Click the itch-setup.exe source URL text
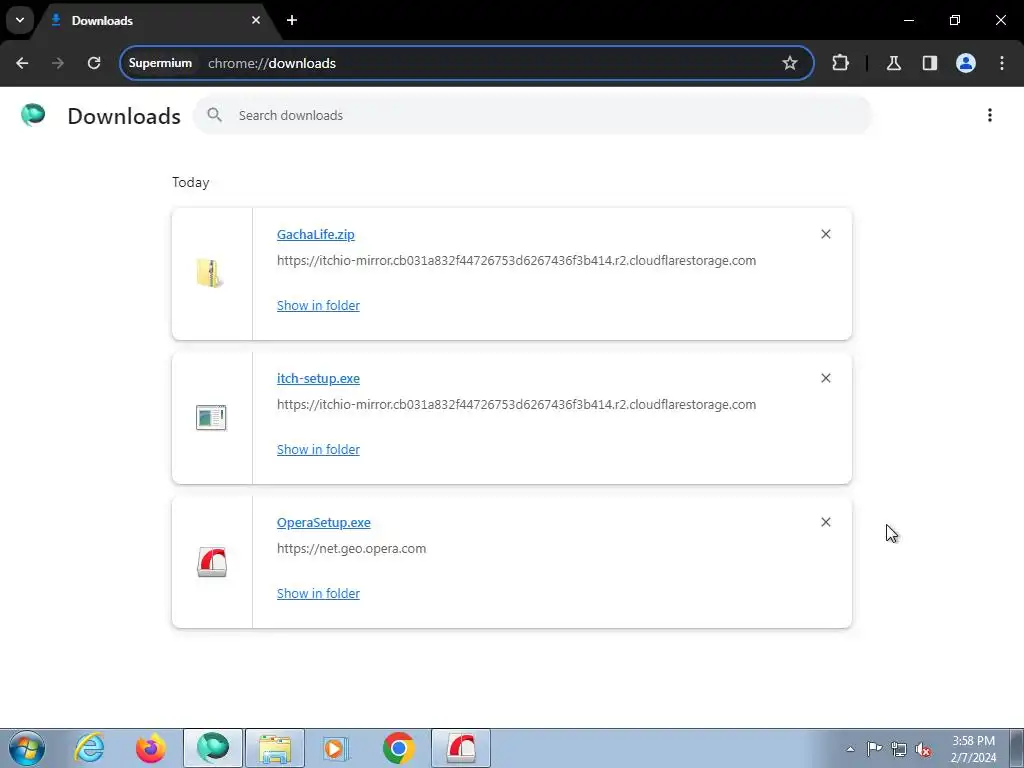The height and width of the screenshot is (768, 1024). 517,405
